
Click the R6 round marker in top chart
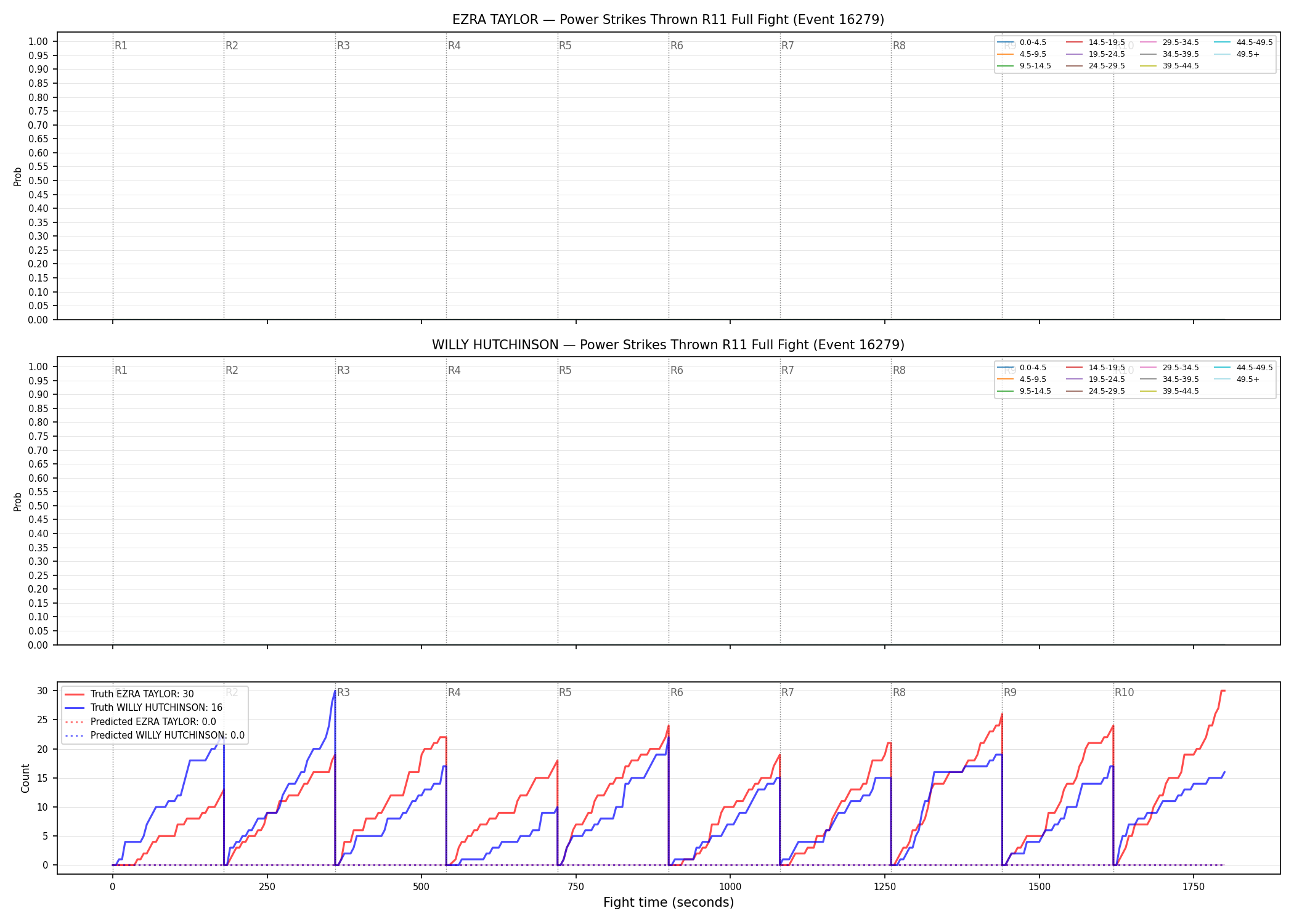(x=677, y=46)
